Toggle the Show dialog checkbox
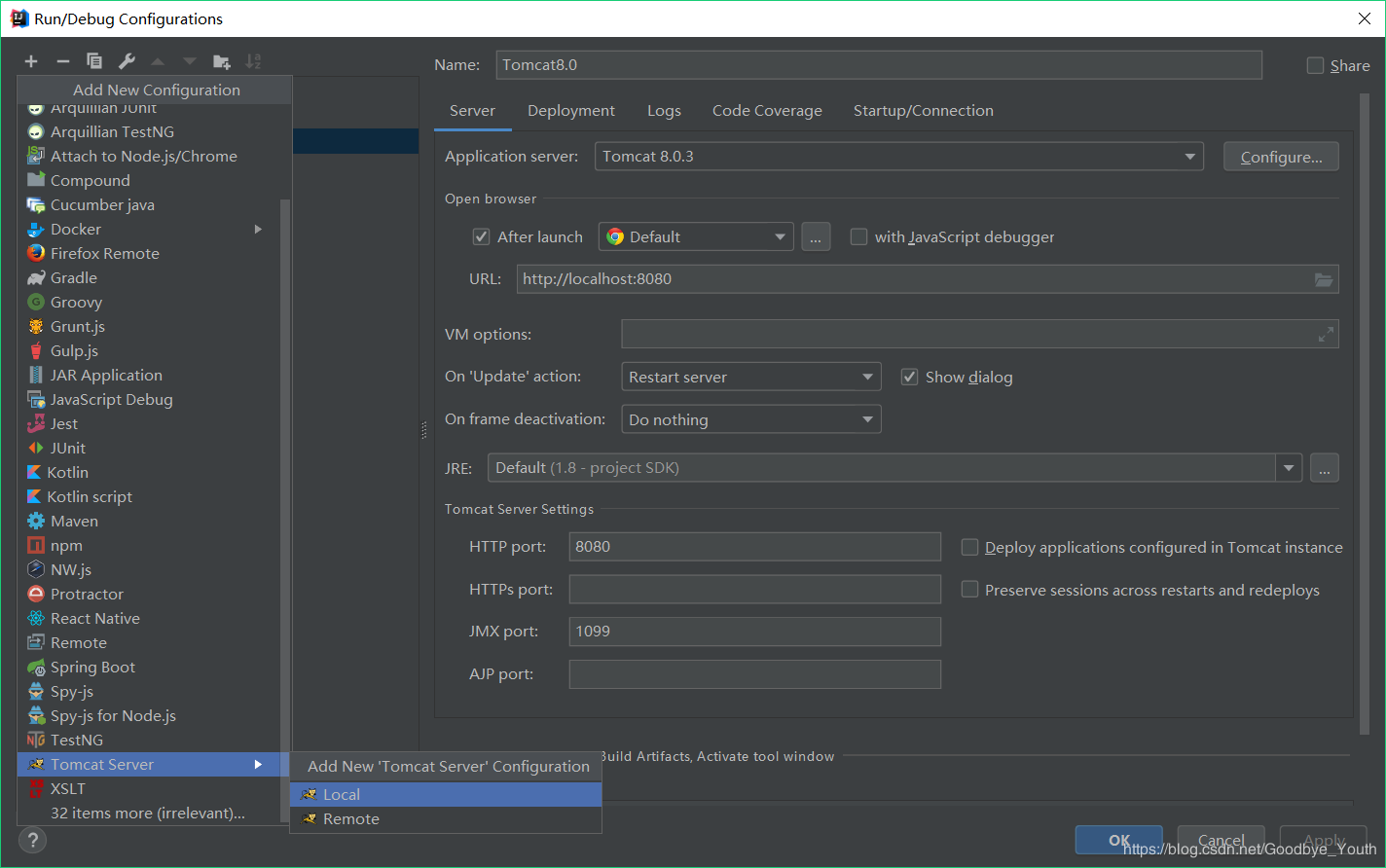The height and width of the screenshot is (868, 1386). pyautogui.click(x=909, y=377)
